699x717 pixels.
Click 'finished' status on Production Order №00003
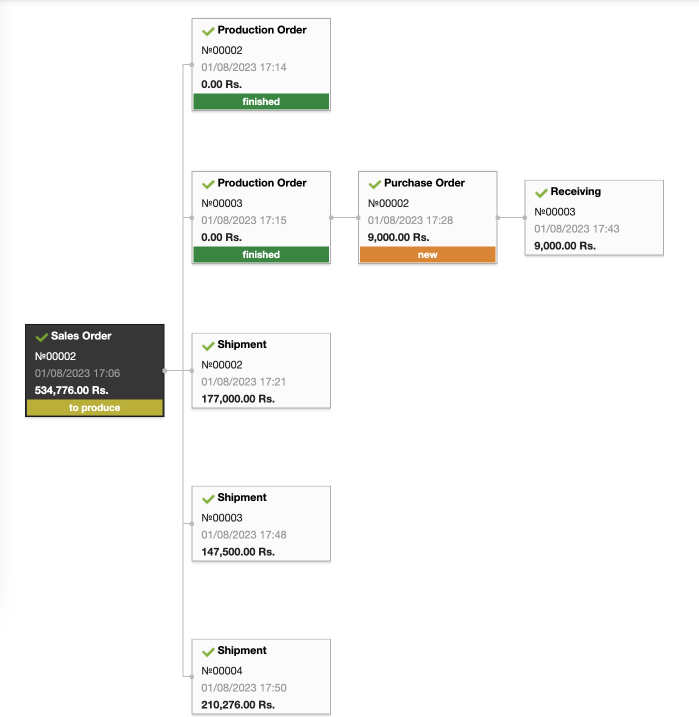point(261,255)
